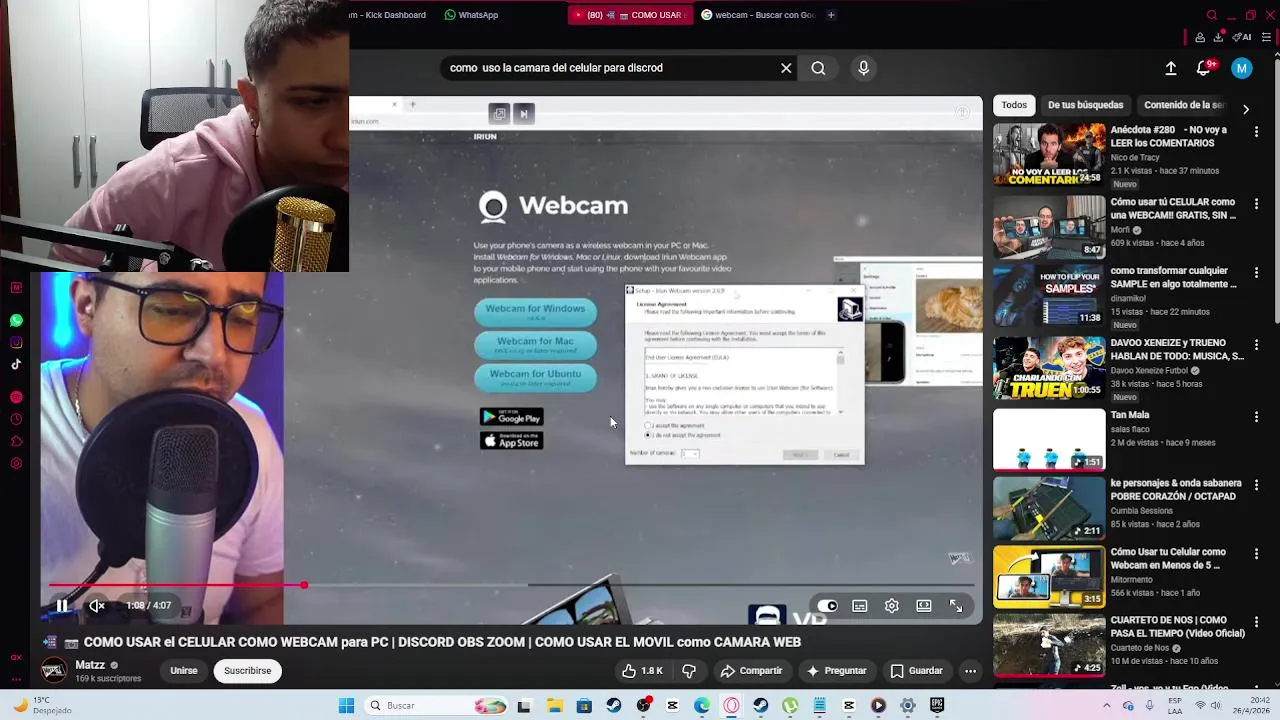Pause the YouTube video
The image size is (1280, 720).
click(62, 605)
